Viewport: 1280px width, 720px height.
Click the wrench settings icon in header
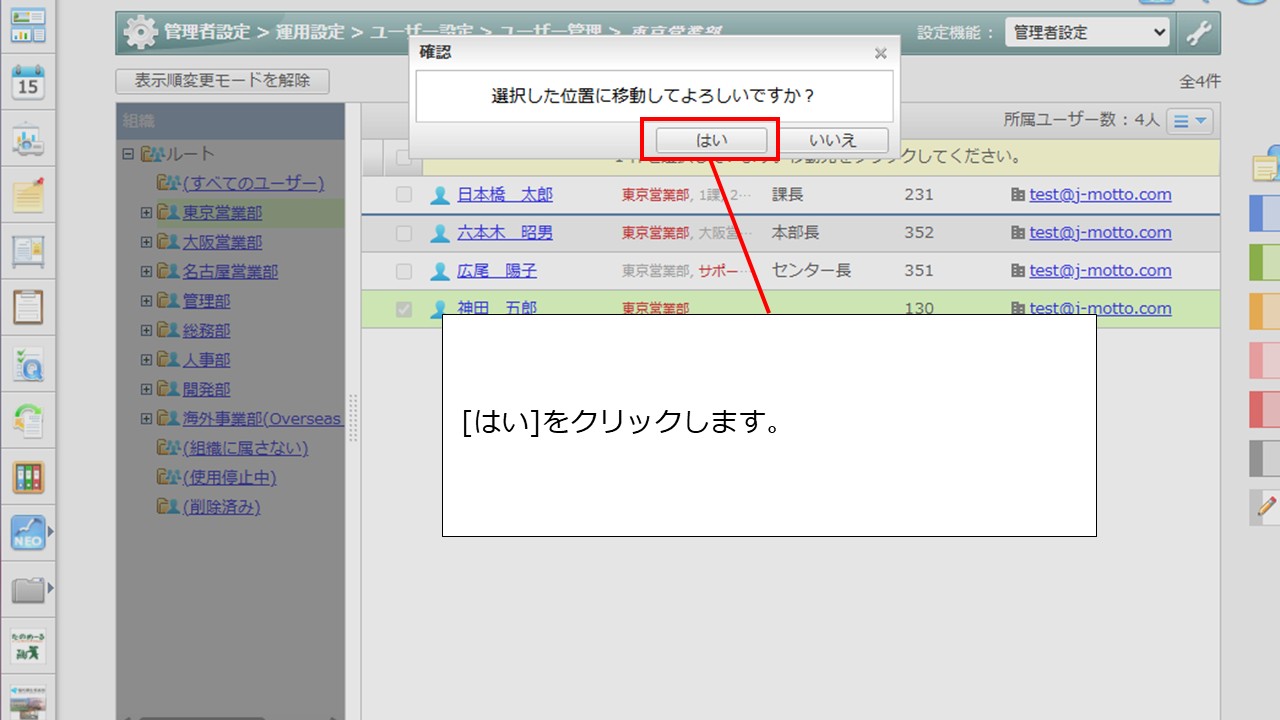1198,32
